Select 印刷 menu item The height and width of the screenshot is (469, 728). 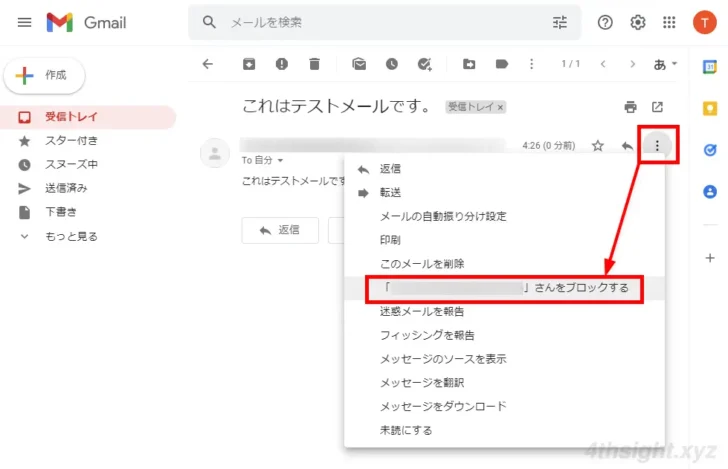pos(504,240)
